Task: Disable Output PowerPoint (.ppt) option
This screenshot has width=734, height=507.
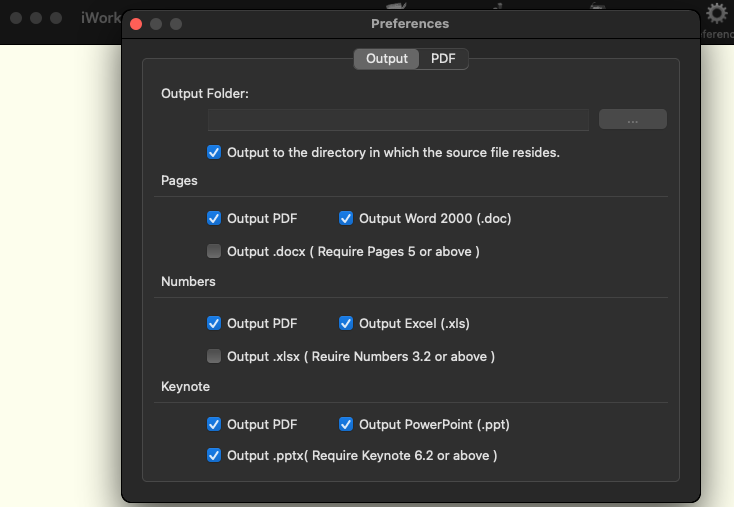Action: pos(346,425)
